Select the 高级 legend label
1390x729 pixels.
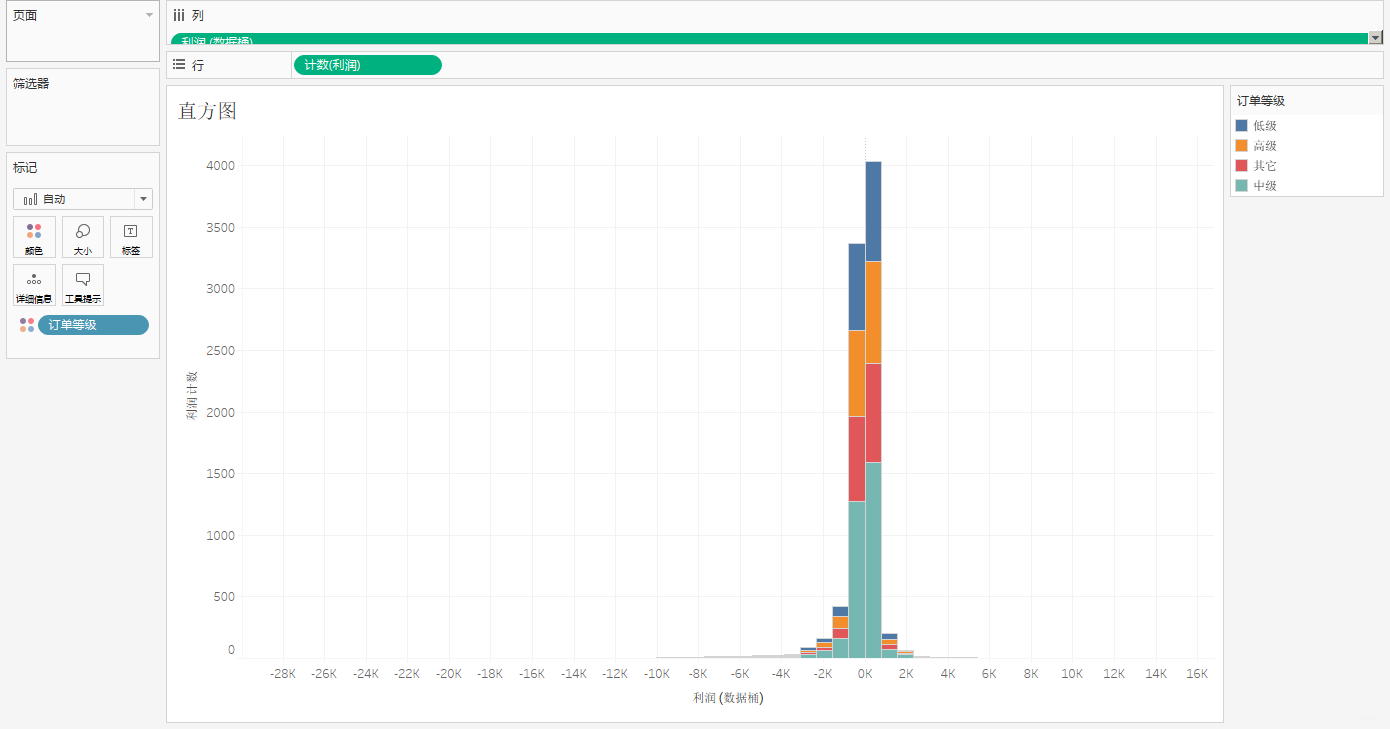pyautogui.click(x=1265, y=146)
